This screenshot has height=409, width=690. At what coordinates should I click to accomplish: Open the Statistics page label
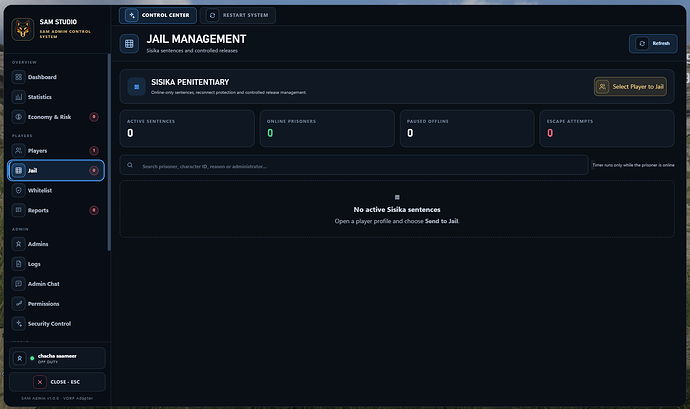pos(40,97)
